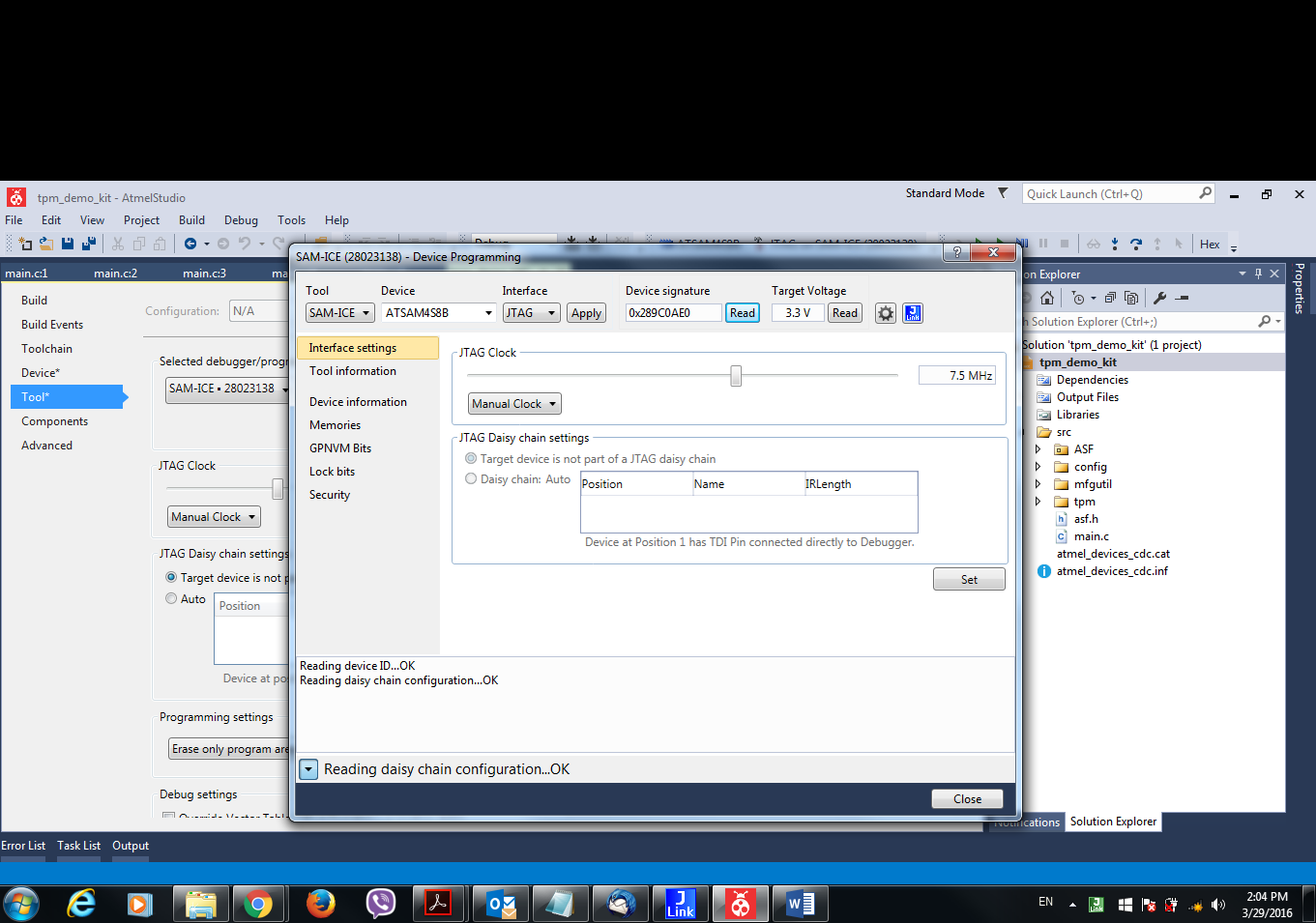The image size is (1316, 923).
Task: Select 'Target device is not part' radio in main window
Action: (x=171, y=577)
